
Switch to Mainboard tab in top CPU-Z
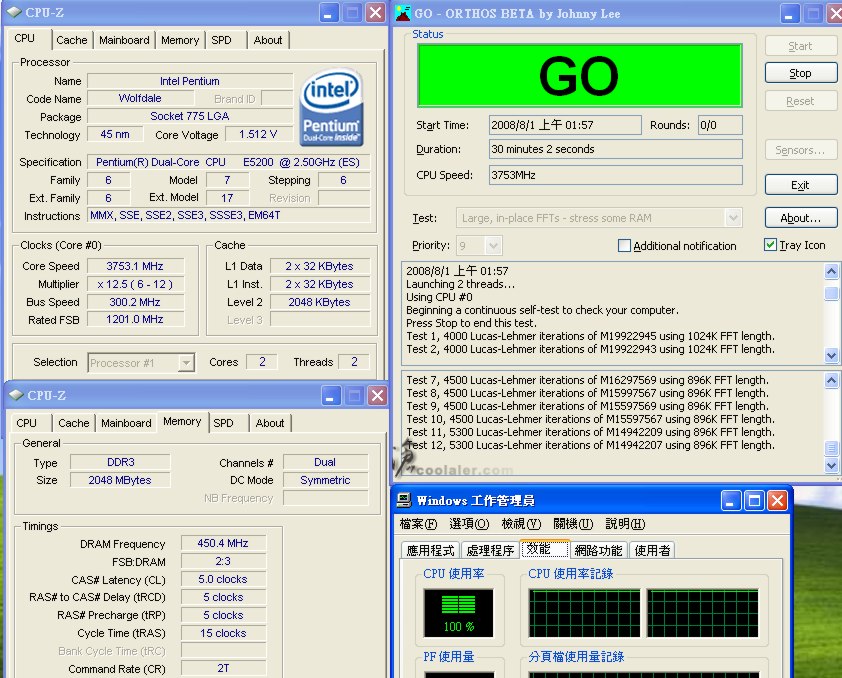coord(124,40)
